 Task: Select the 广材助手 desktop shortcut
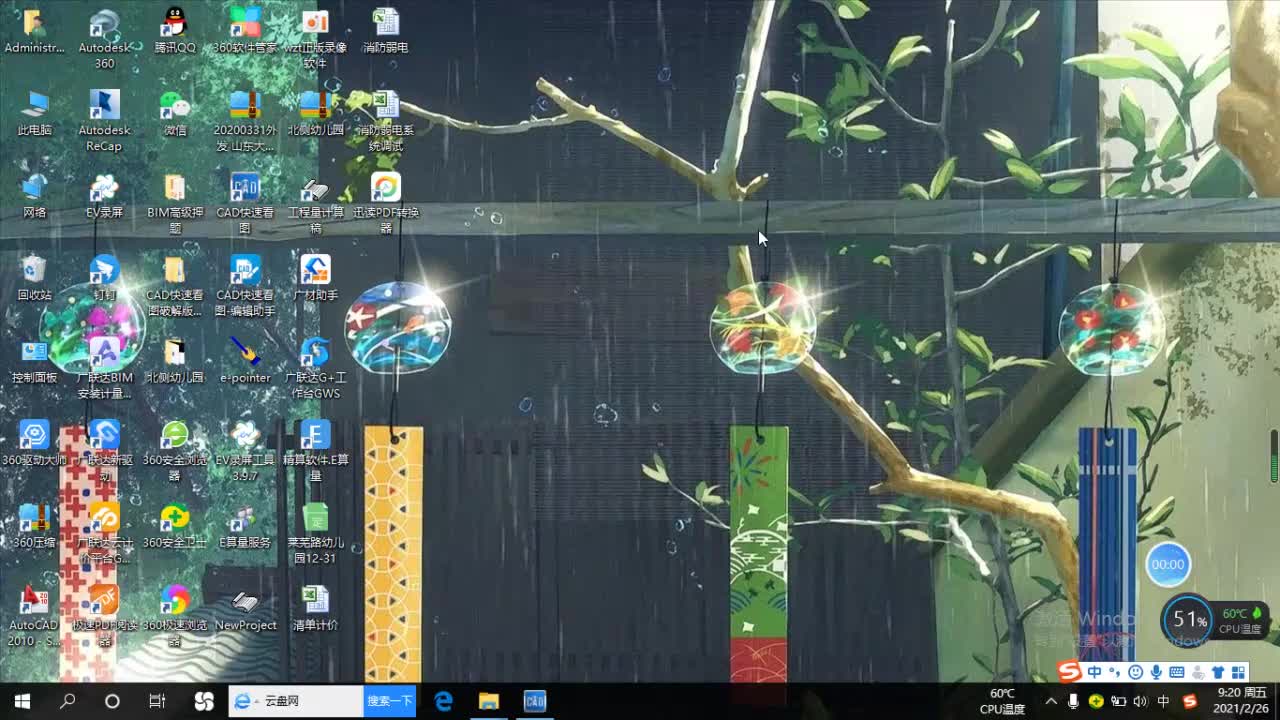pyautogui.click(x=315, y=278)
